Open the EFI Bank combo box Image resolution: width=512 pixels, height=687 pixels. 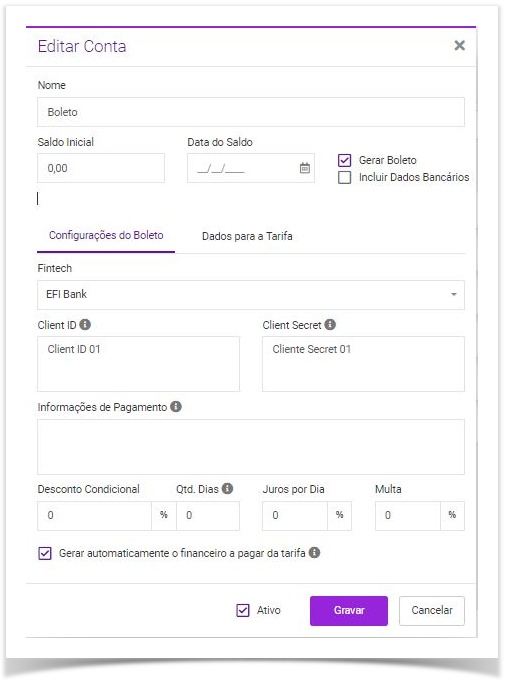point(251,295)
